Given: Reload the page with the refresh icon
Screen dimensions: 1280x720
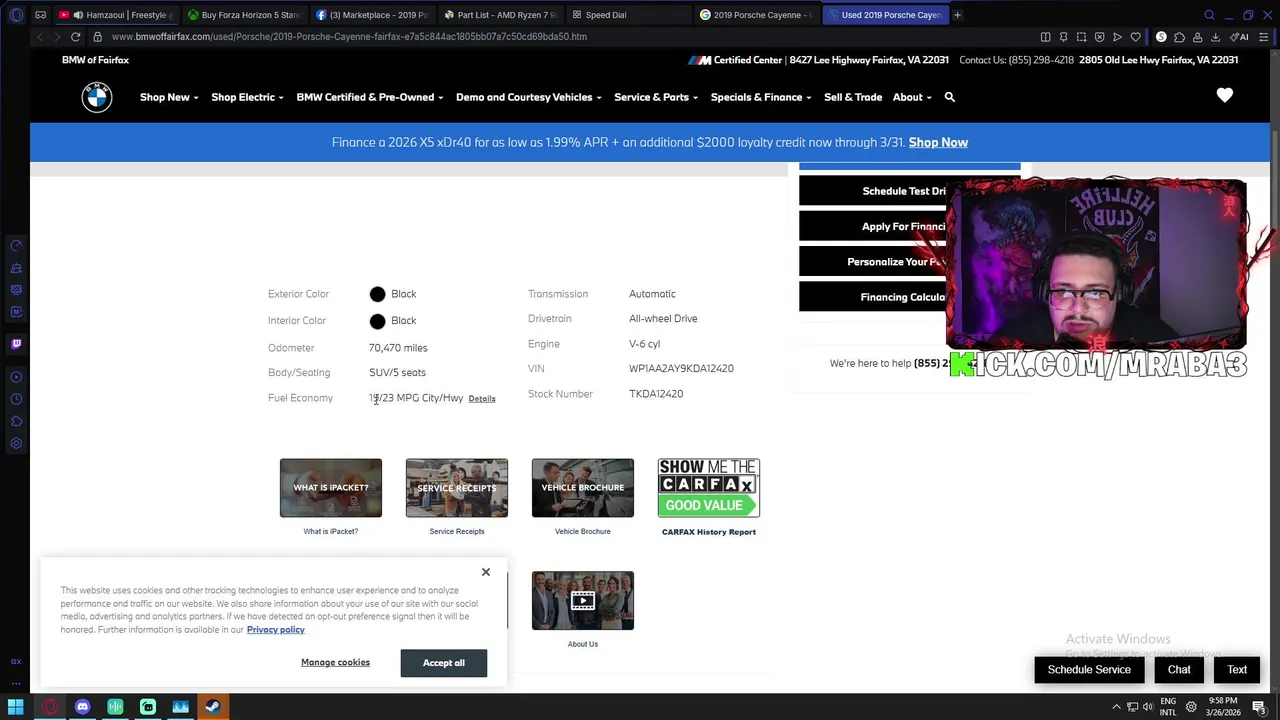Looking at the screenshot, I should (x=75, y=37).
